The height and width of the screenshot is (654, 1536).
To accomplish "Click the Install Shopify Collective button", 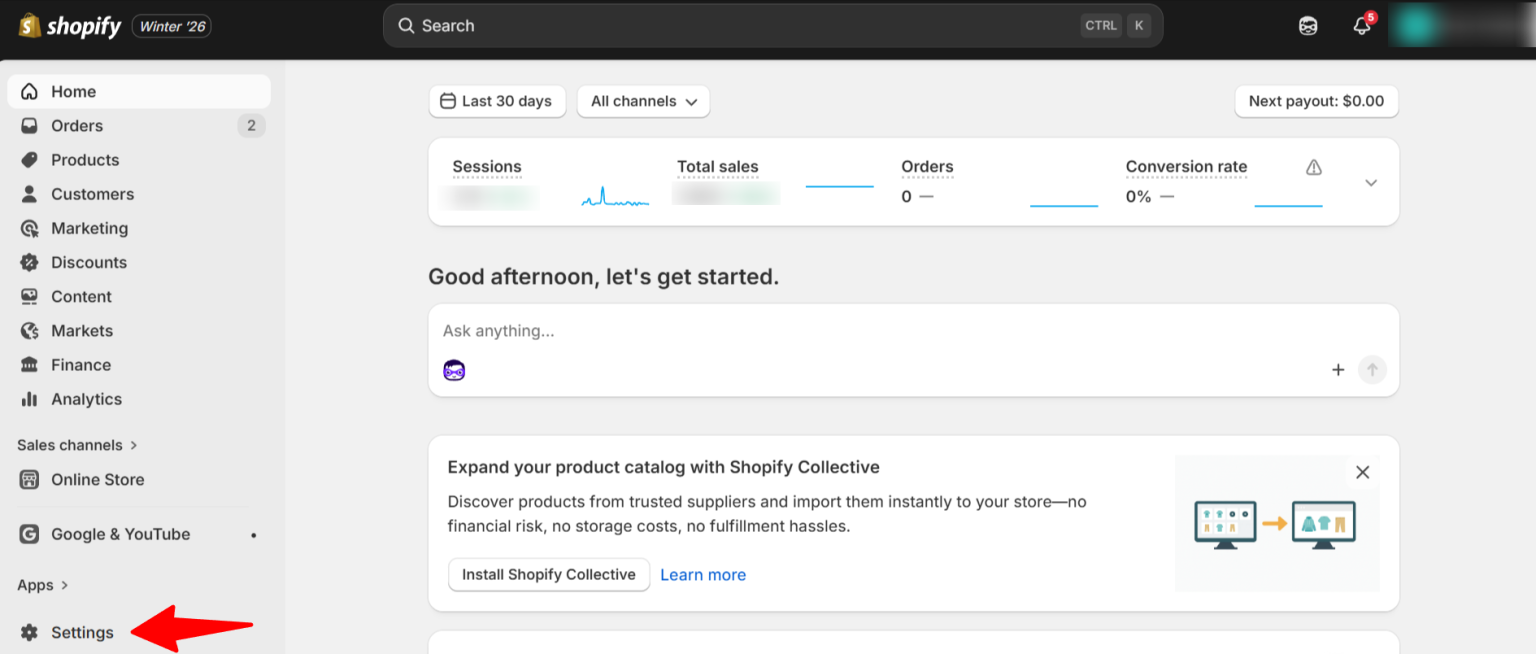I will (x=549, y=575).
